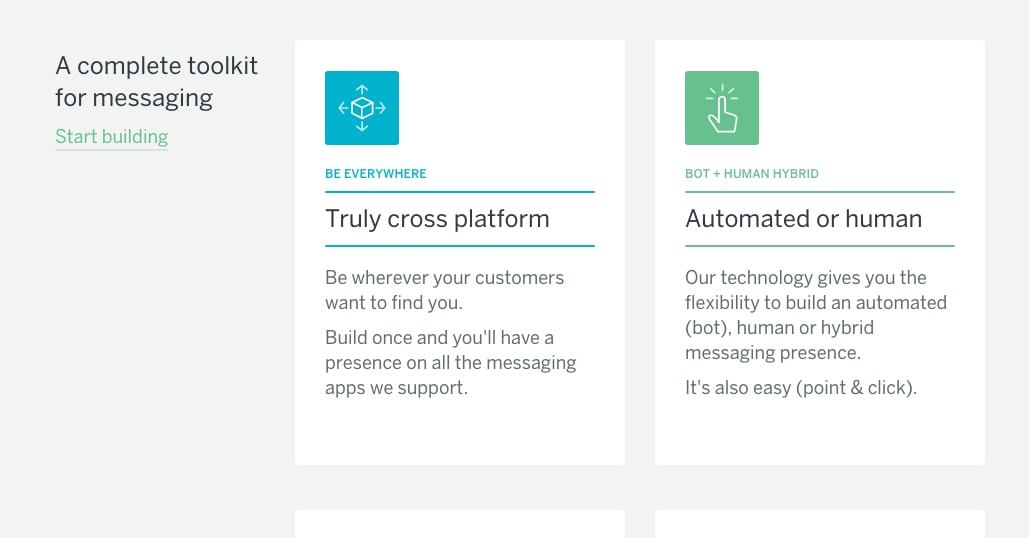
Task: Click the teal divider below Truly cross platform
Action: click(x=460, y=246)
